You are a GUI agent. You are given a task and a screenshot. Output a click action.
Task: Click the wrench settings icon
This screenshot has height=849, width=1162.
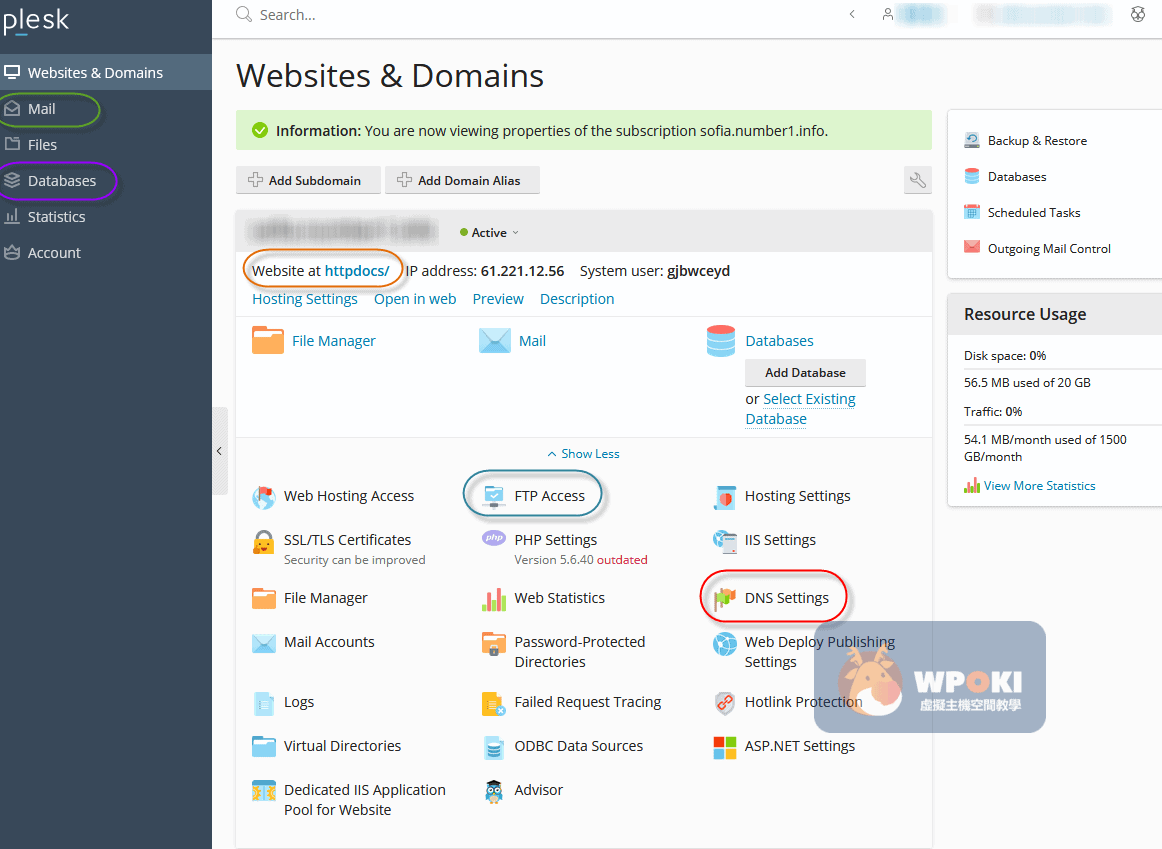916,181
